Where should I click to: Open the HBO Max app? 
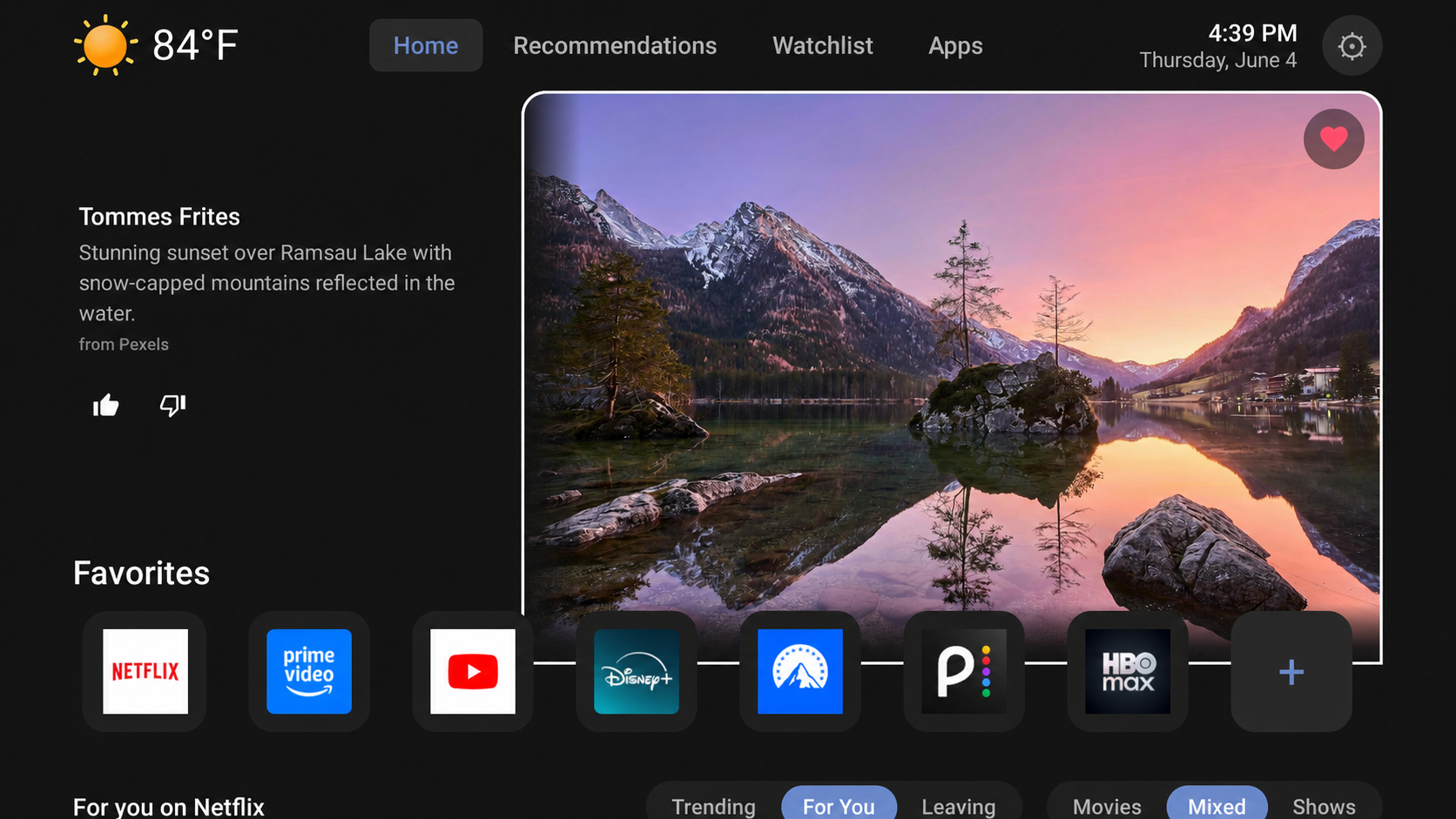(1128, 671)
